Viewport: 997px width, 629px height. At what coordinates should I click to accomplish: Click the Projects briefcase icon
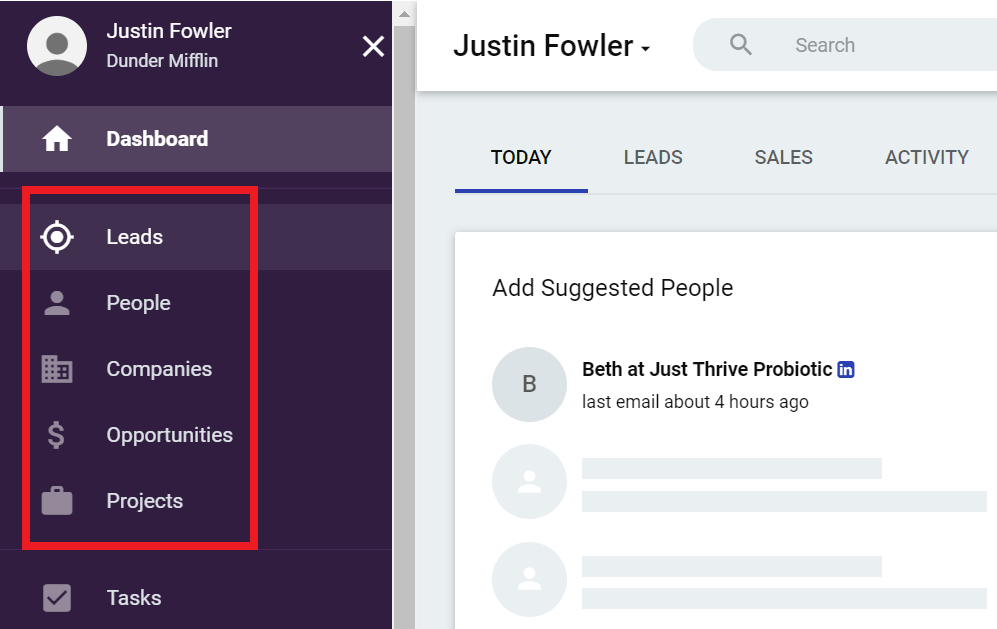[57, 501]
